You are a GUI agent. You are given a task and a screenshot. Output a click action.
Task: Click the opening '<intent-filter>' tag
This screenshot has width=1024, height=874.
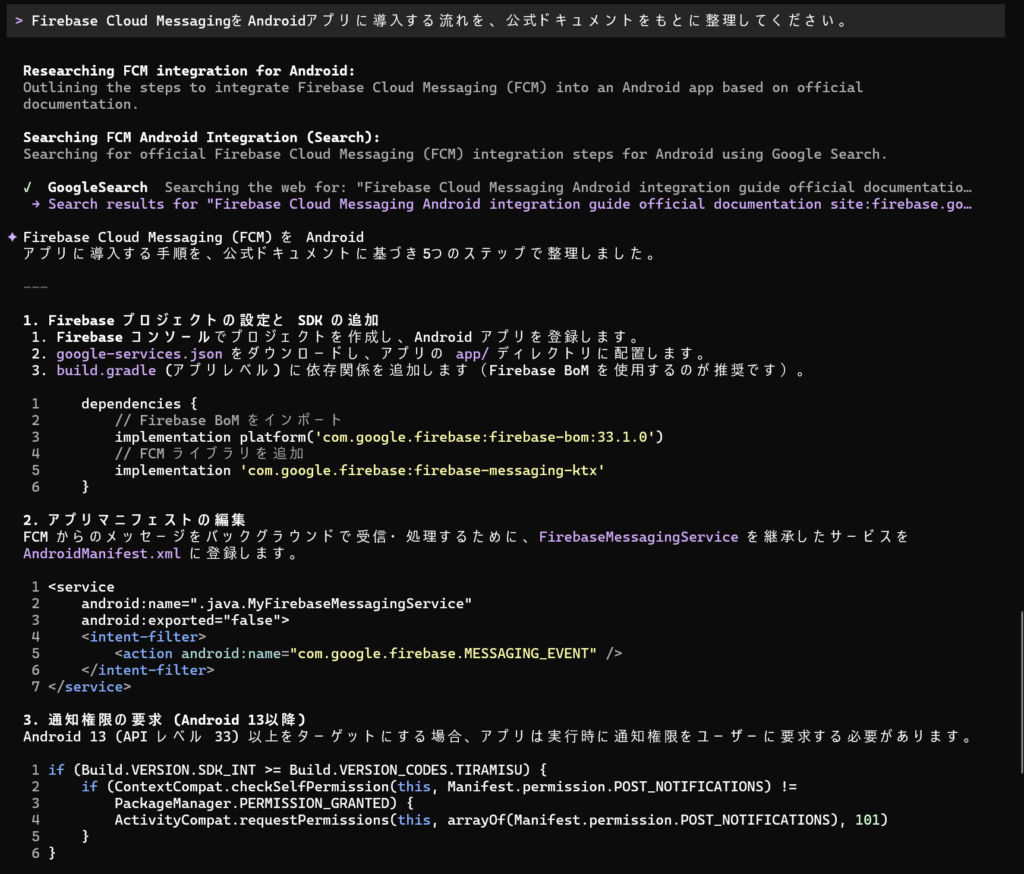coord(144,637)
